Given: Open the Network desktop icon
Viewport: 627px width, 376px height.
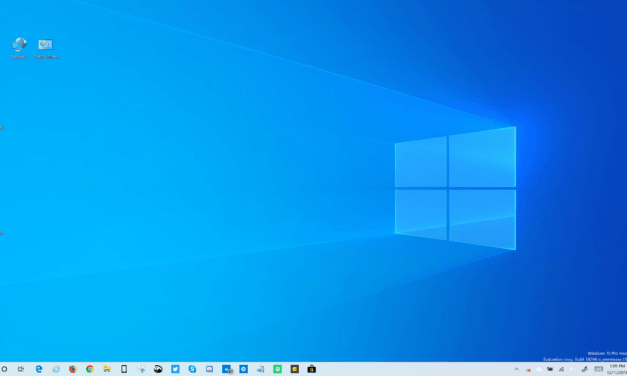Looking at the screenshot, I should [x=19, y=48].
